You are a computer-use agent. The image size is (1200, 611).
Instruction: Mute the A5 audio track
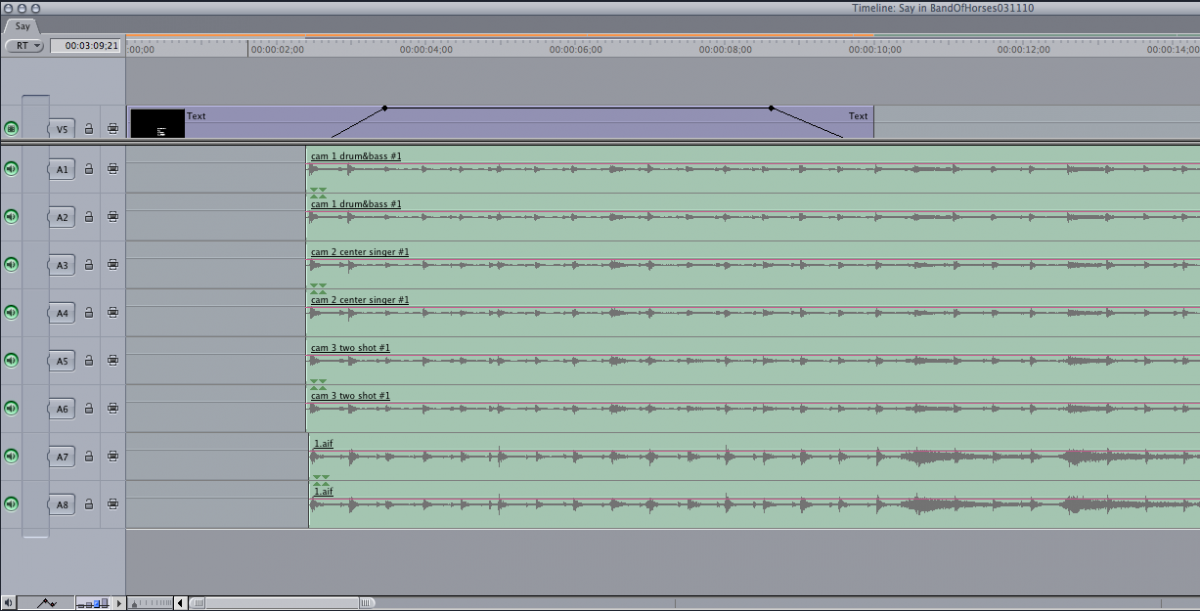click(x=11, y=360)
